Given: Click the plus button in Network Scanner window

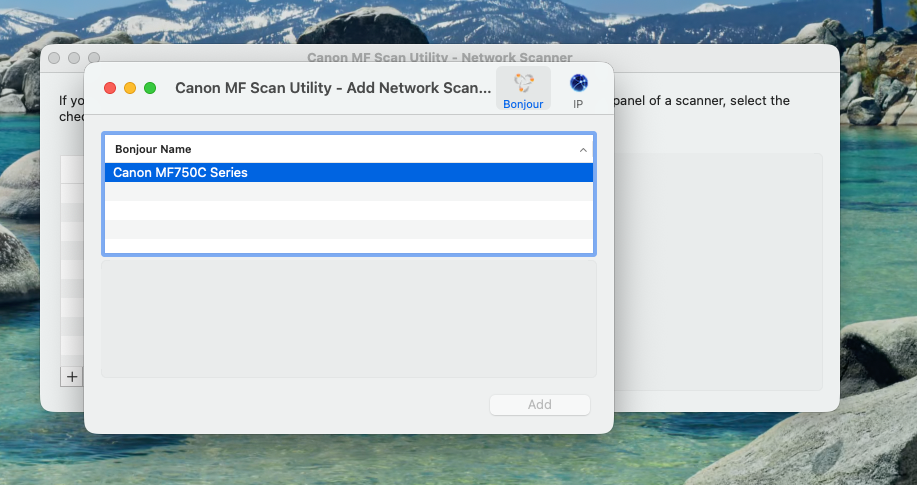Looking at the screenshot, I should coord(71,377).
